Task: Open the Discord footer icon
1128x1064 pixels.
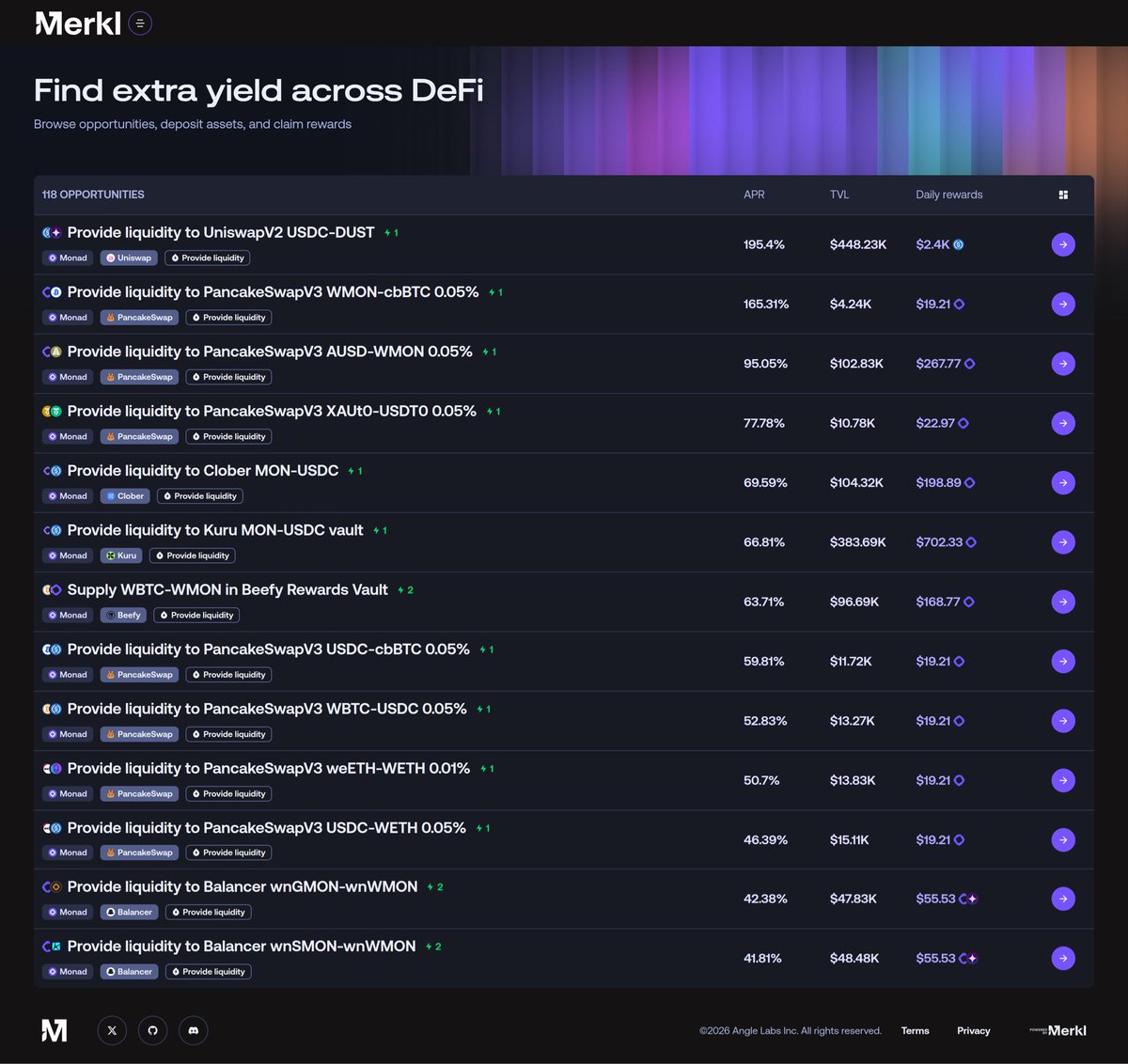Action: coord(194,1030)
